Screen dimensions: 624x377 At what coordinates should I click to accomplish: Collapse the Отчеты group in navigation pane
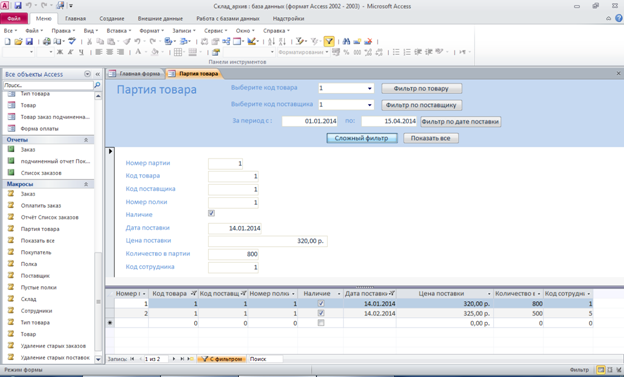click(86, 140)
